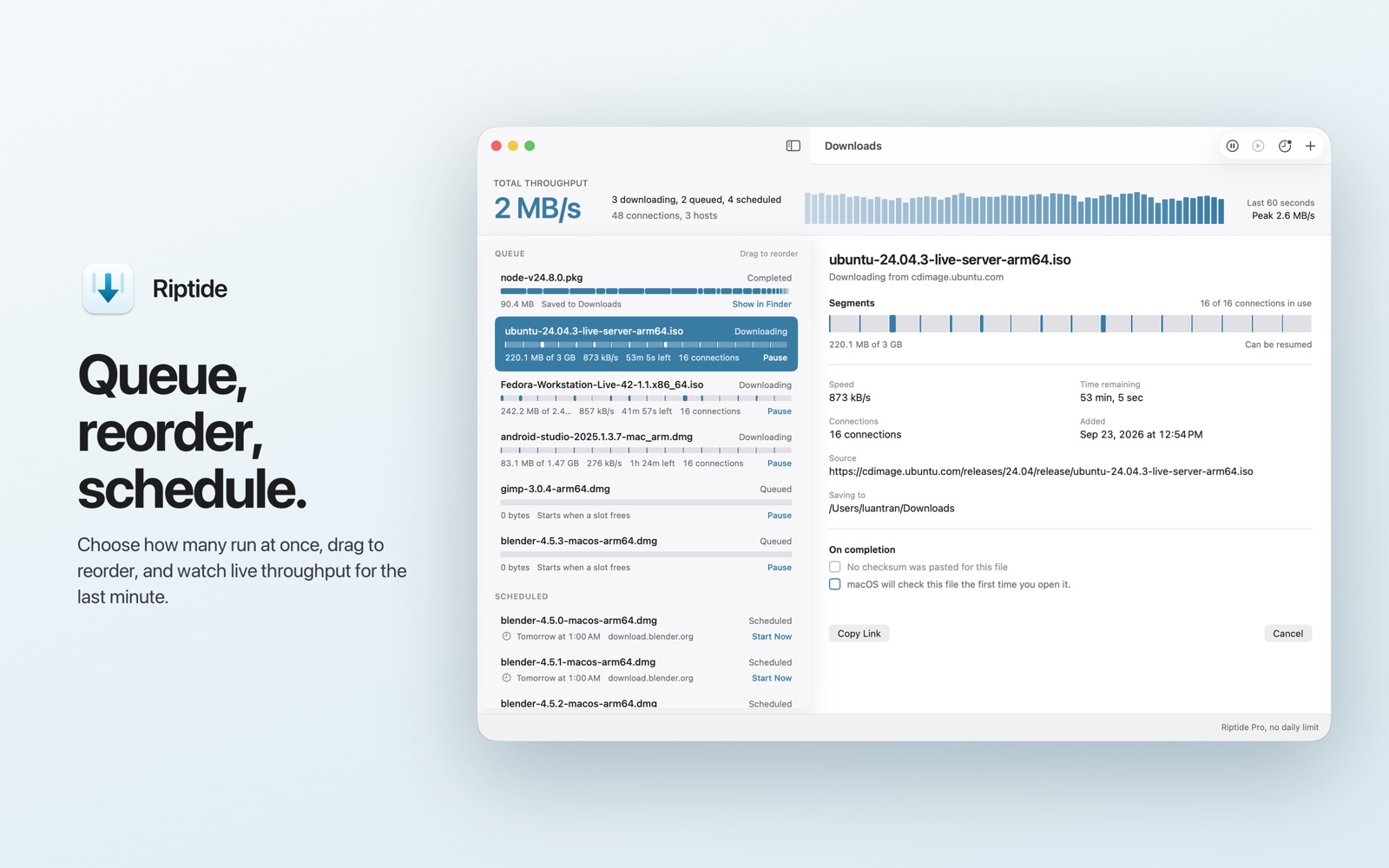This screenshot has height=868, width=1389.
Task: Select blender-4.5.0-macos-arm64.dmg scheduled row
Action: pos(646,628)
